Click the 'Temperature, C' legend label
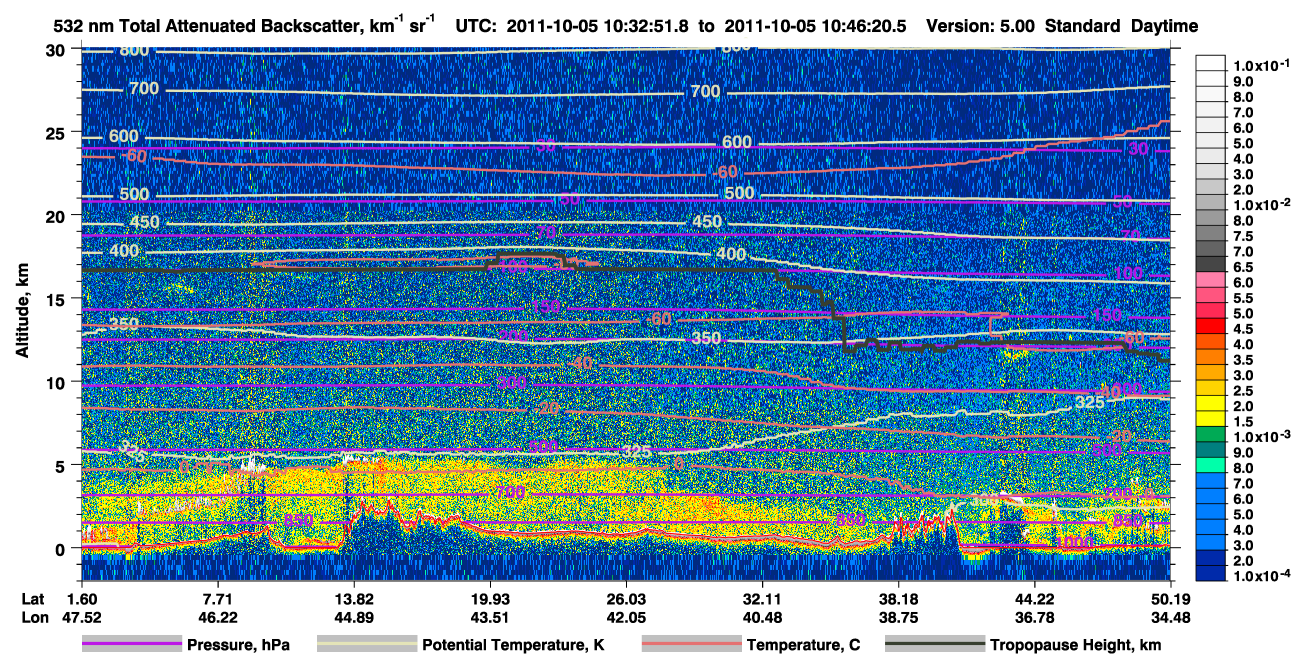Image resolution: width=1300 pixels, height=667 pixels. click(803, 646)
